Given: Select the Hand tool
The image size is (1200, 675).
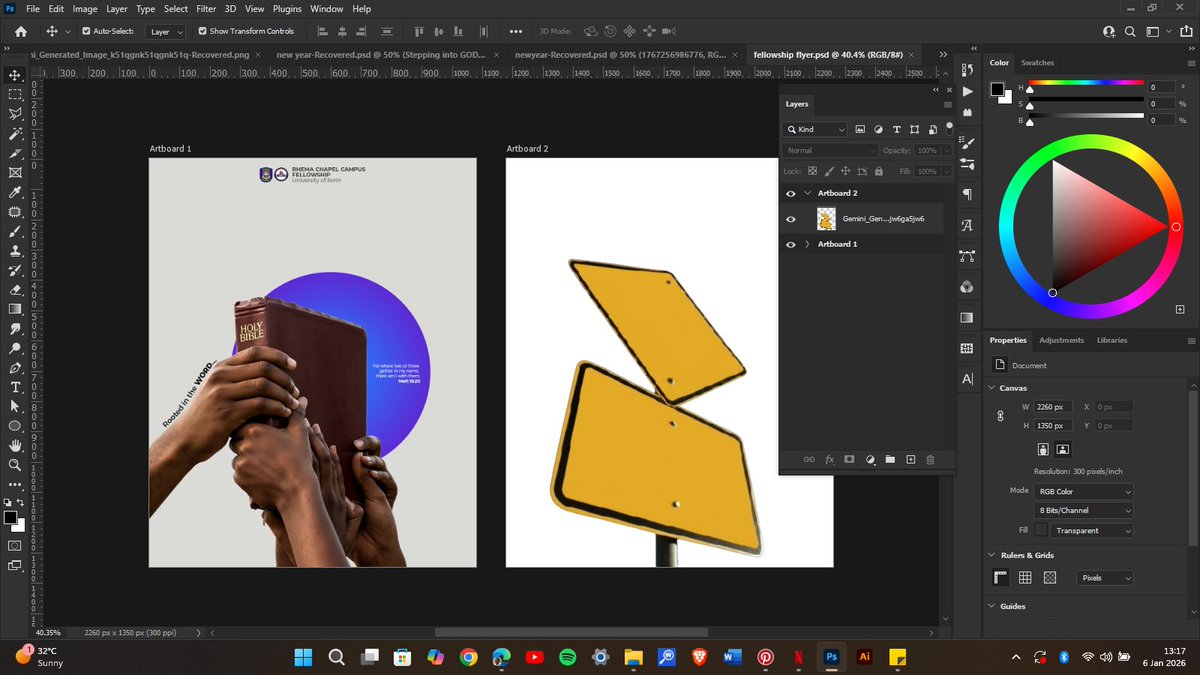Looking at the screenshot, I should point(15,445).
